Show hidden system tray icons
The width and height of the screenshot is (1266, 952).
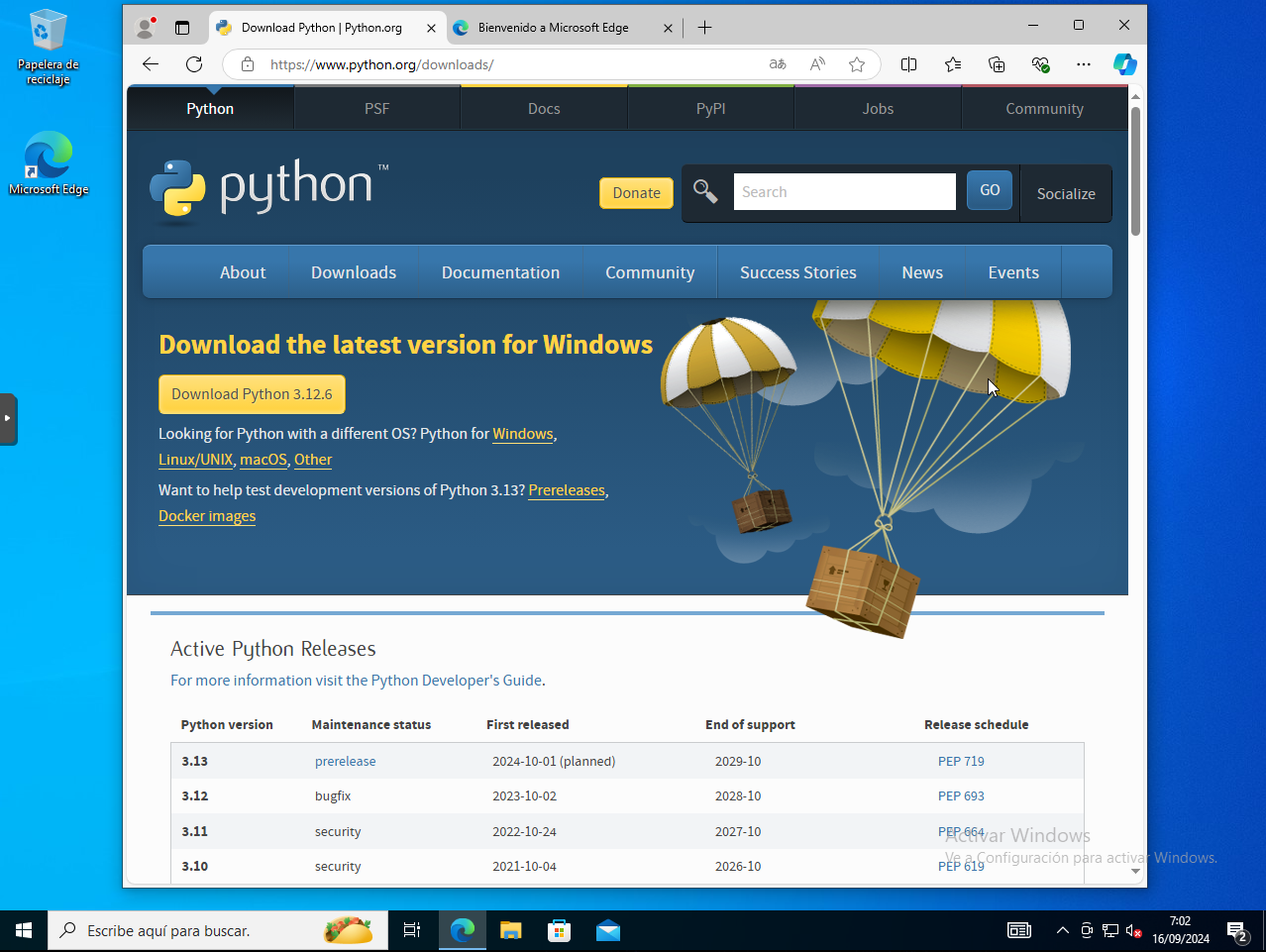1063,930
